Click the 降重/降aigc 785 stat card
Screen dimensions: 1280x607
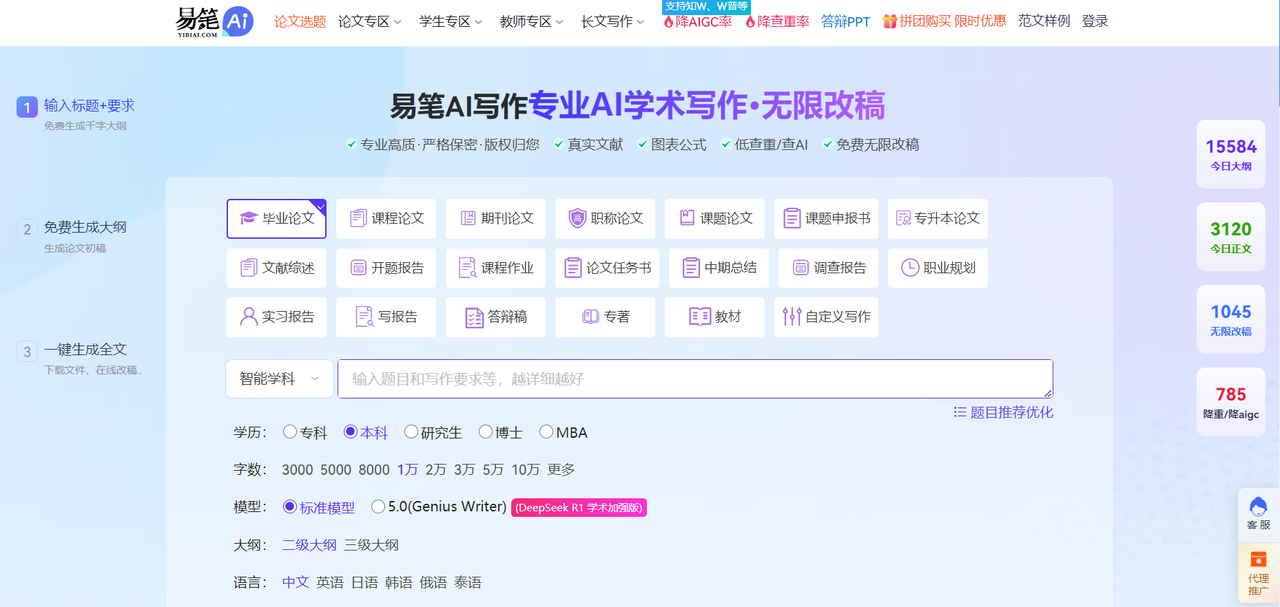click(x=1231, y=402)
